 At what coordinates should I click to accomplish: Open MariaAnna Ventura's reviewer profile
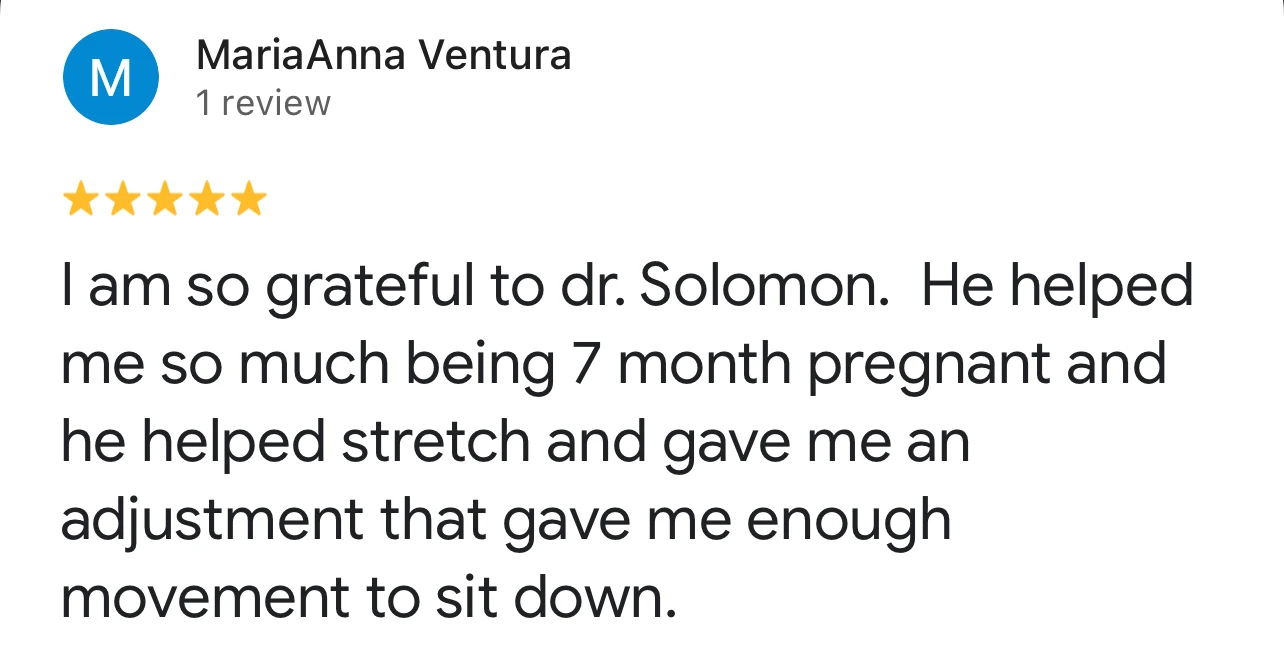click(x=383, y=55)
